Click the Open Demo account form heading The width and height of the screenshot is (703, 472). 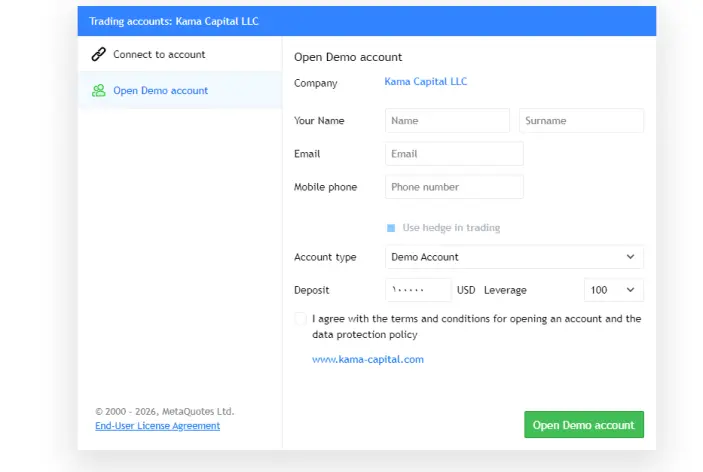point(348,57)
